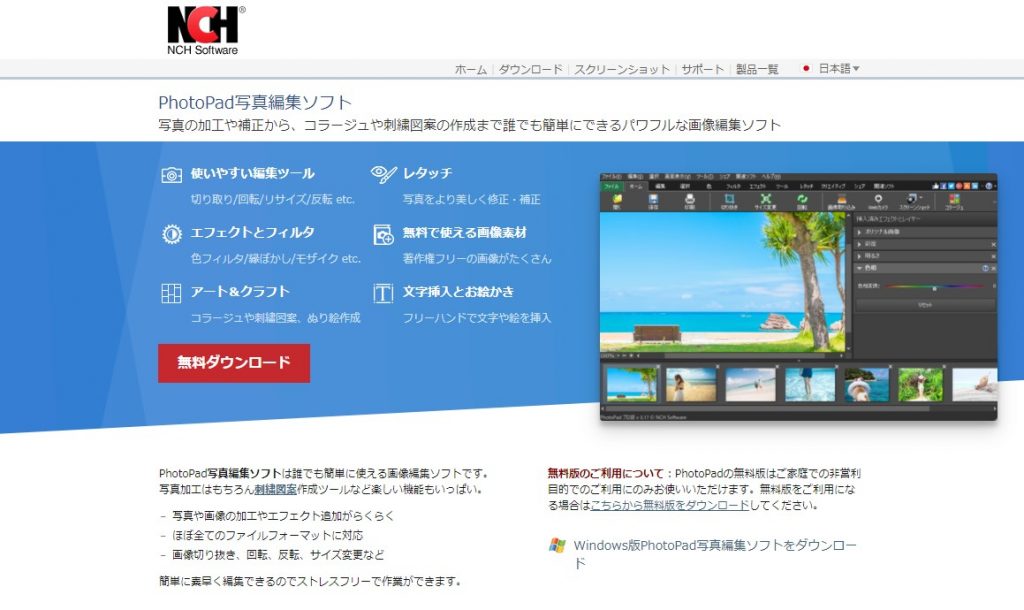
Task: Click the リセット button in the 色相 panel
Action: tap(925, 305)
